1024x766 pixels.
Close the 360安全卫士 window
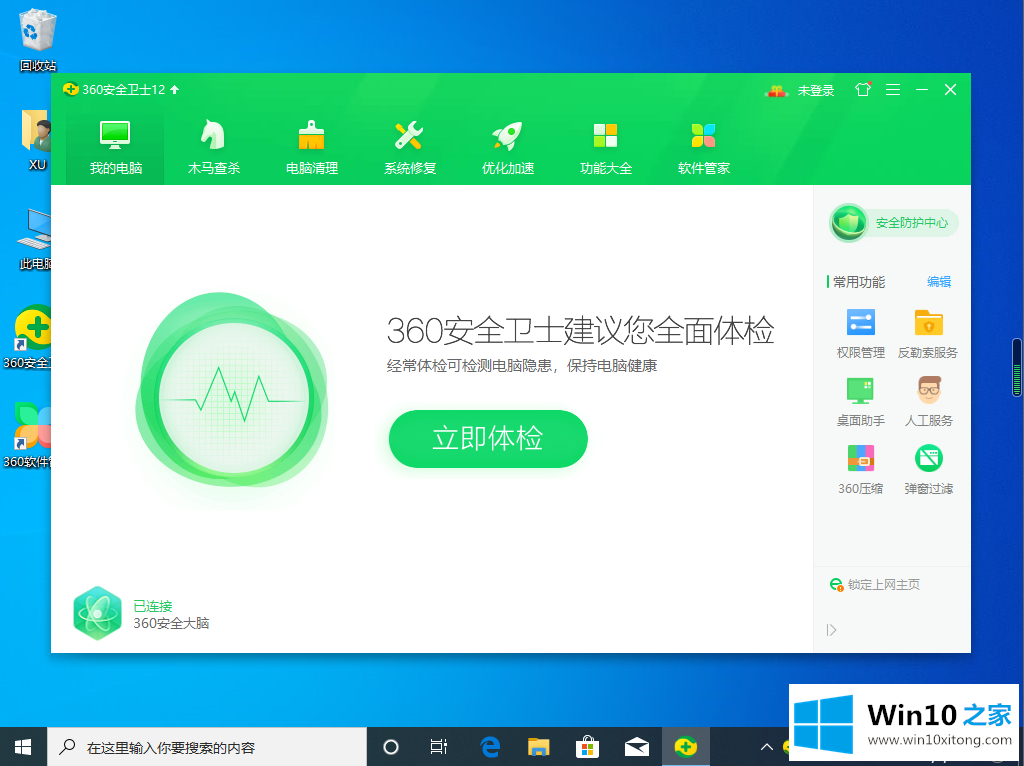pos(950,89)
